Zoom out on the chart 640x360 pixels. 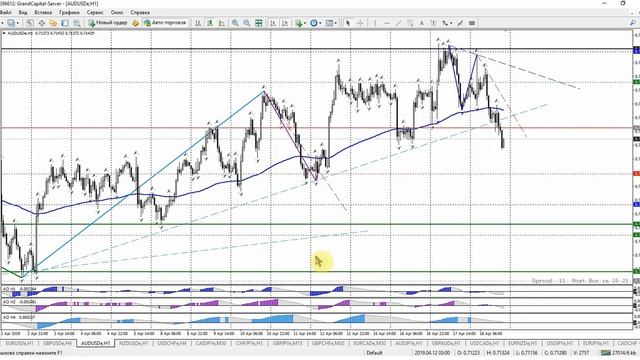[x=247, y=23]
